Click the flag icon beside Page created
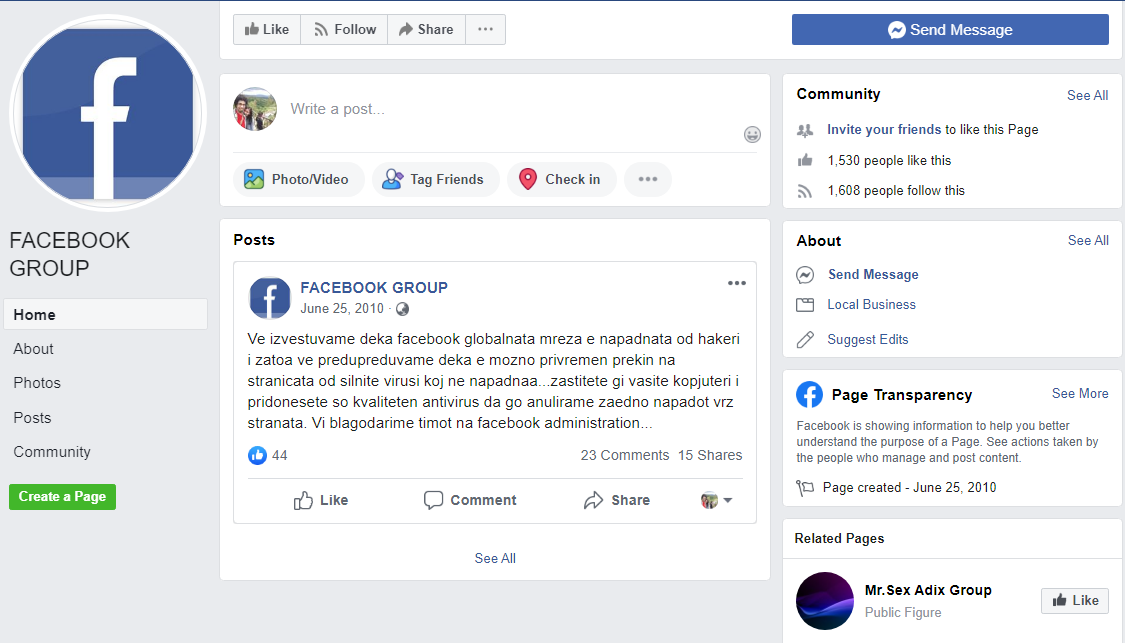Screen dimensions: 1125x643 (805, 488)
